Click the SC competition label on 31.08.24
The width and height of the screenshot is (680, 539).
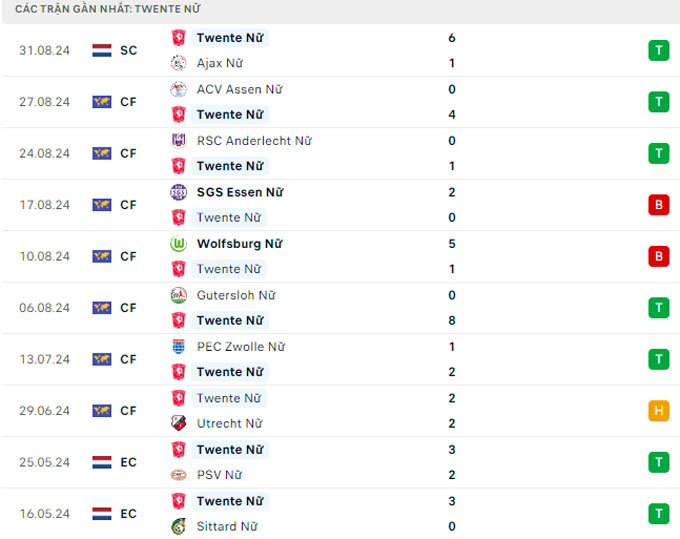129,50
